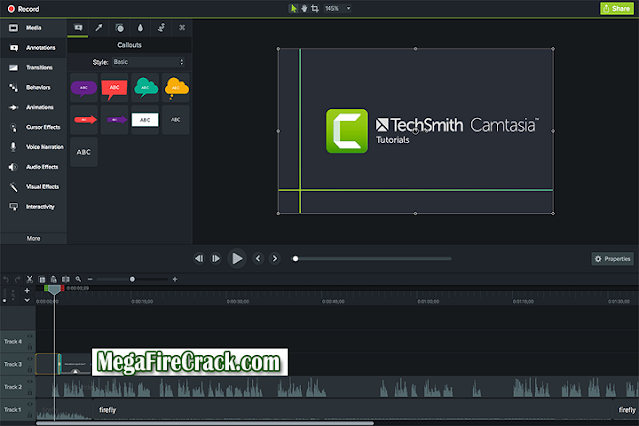
Task: Toggle visibility of Track 2
Action: (x=30, y=382)
